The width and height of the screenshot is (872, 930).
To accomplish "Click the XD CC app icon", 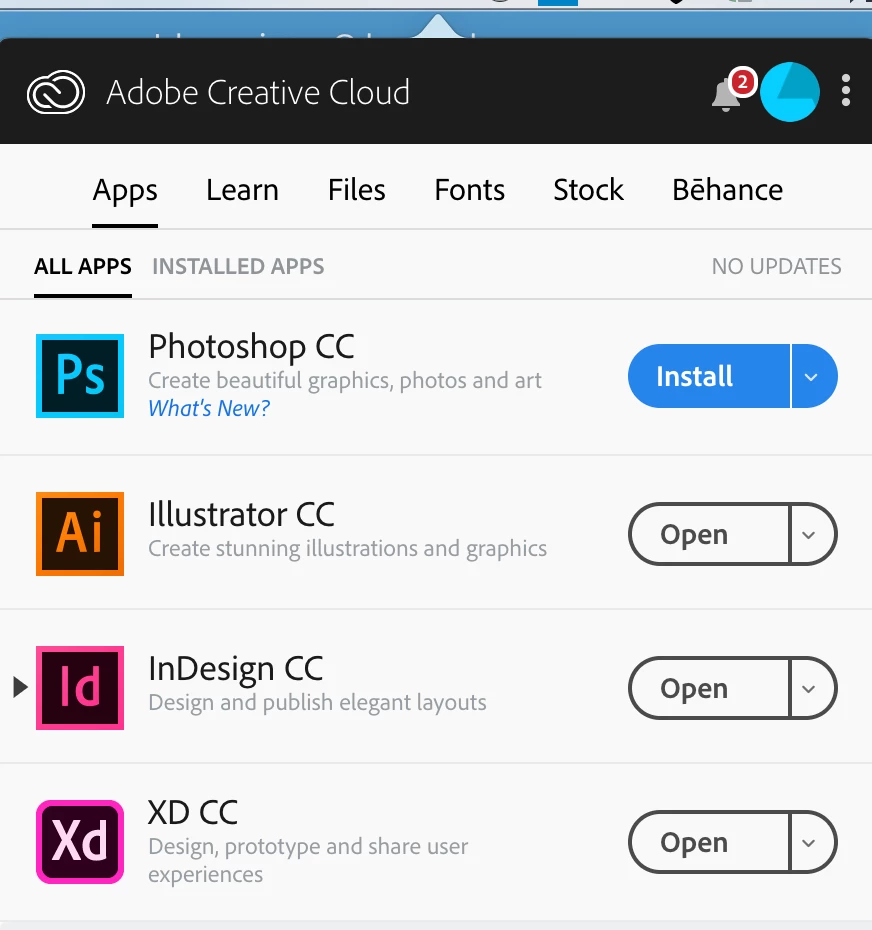I will point(80,842).
